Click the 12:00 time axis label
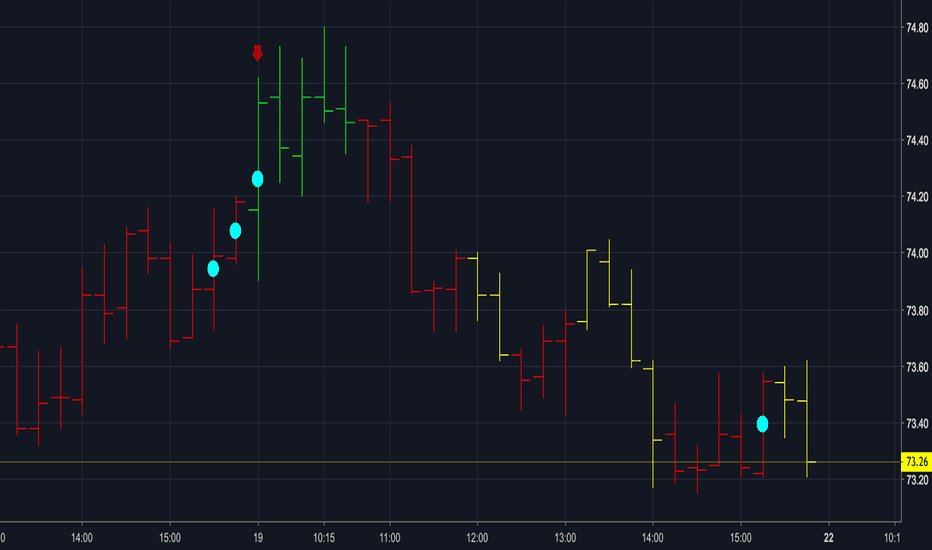This screenshot has width=932, height=550. pyautogui.click(x=477, y=538)
